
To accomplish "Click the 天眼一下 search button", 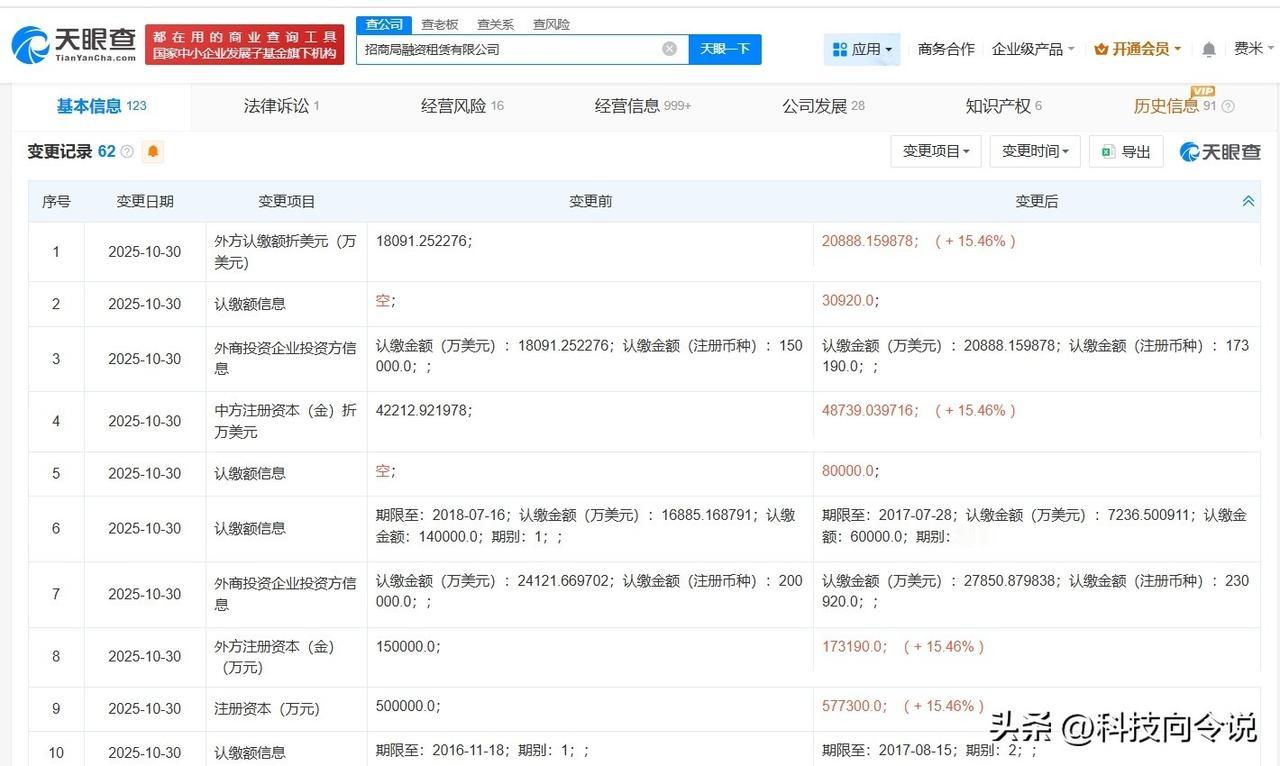I will 726,48.
